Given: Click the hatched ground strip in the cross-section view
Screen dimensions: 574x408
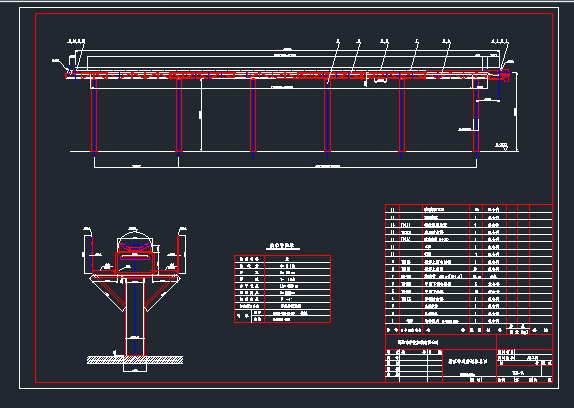Looking at the screenshot, I should coord(135,360).
